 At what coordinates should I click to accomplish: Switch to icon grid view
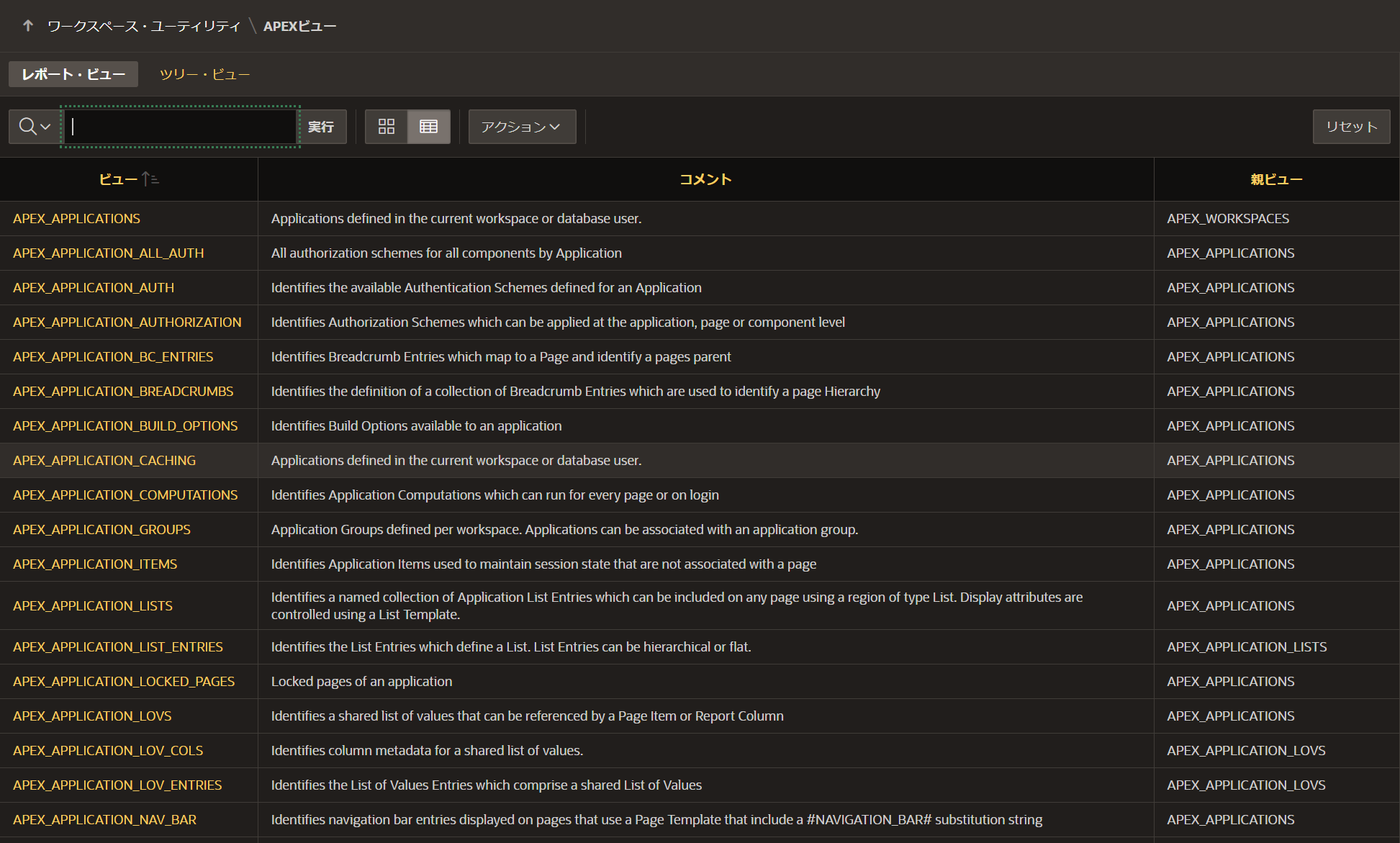point(387,127)
